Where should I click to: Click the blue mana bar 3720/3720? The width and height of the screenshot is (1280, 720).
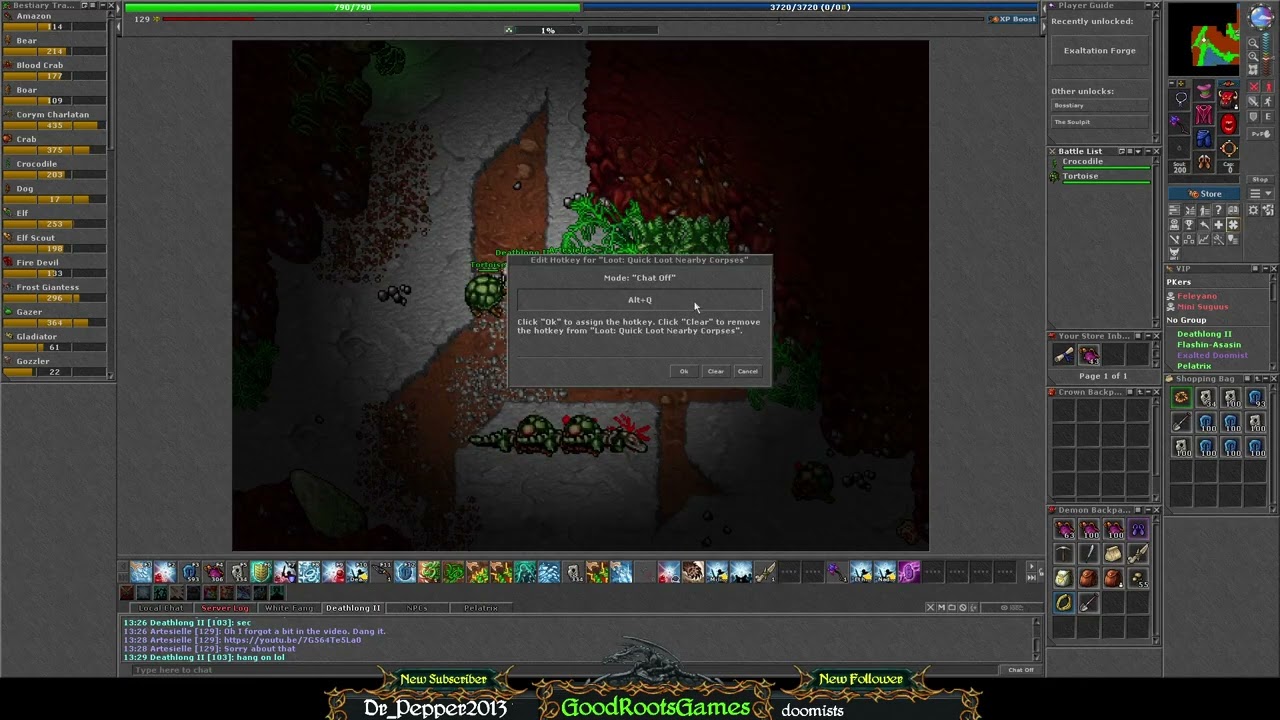(810, 7)
